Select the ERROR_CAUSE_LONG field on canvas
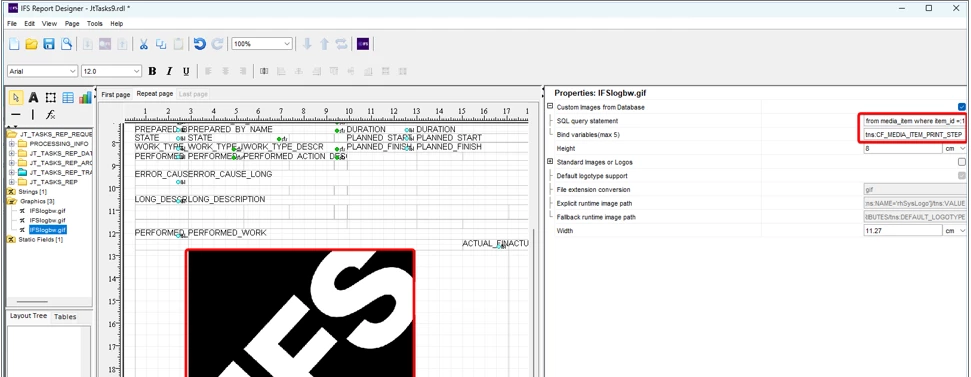Image resolution: width=971 pixels, height=377 pixels. pyautogui.click(x=230, y=175)
